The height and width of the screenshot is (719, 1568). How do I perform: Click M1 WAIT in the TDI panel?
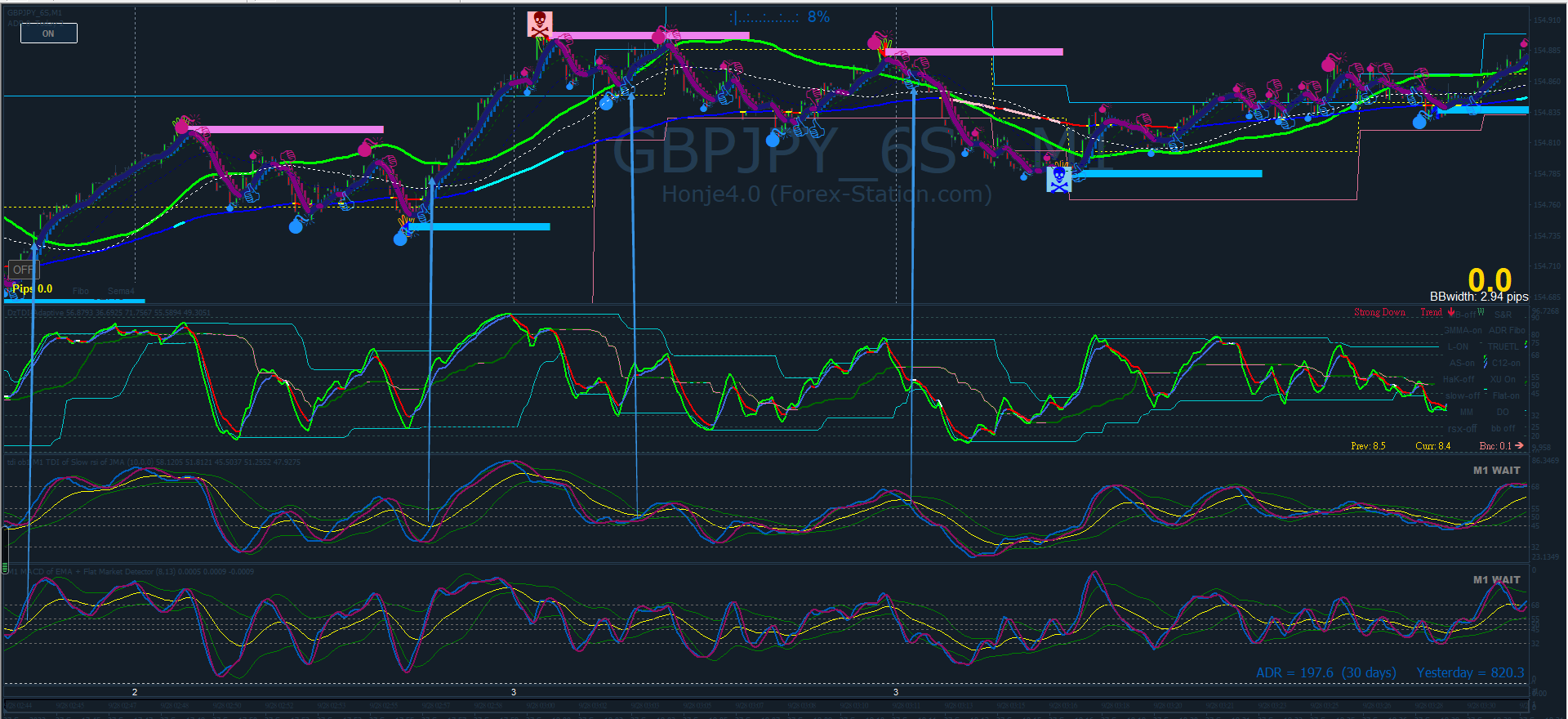pos(1497,470)
